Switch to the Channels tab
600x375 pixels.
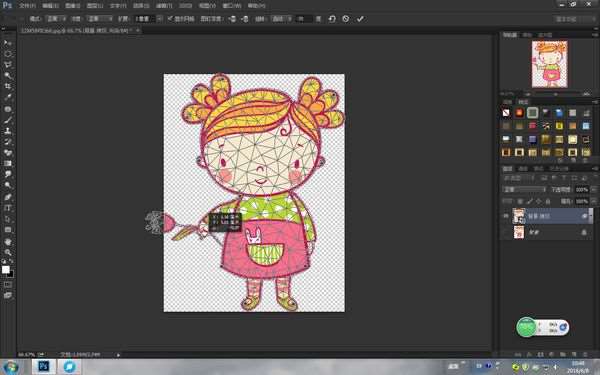click(523, 169)
